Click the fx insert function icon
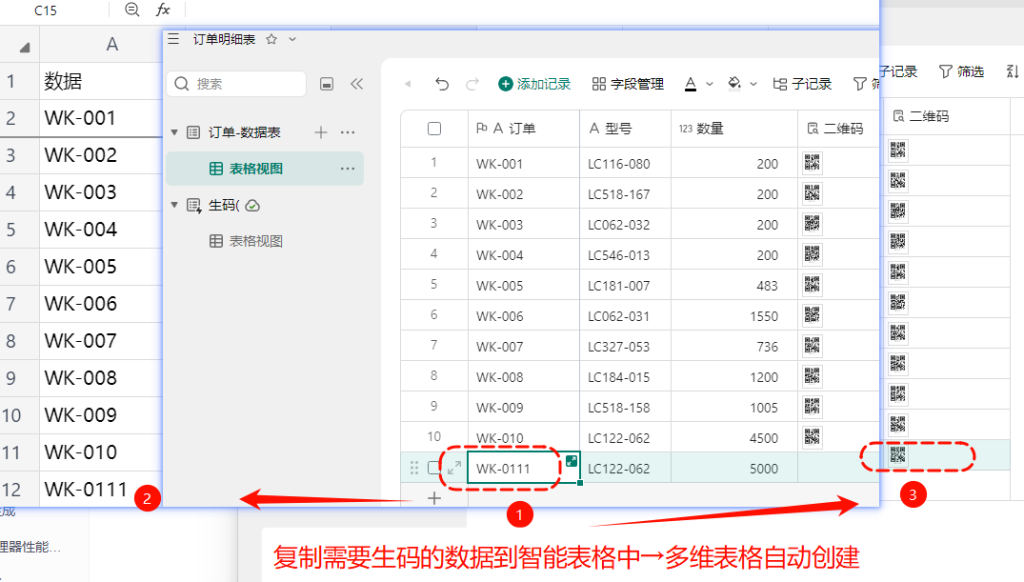The height and width of the screenshot is (582, 1024). click(163, 9)
